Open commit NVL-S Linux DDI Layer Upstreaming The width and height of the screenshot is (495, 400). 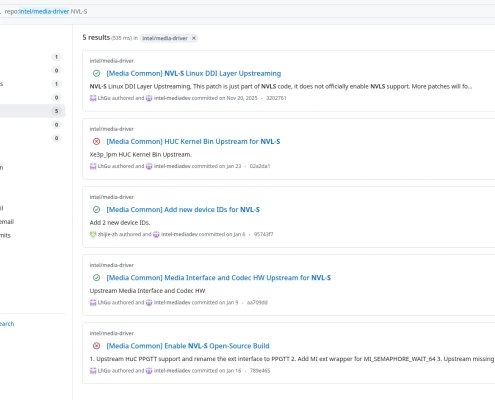pos(194,73)
